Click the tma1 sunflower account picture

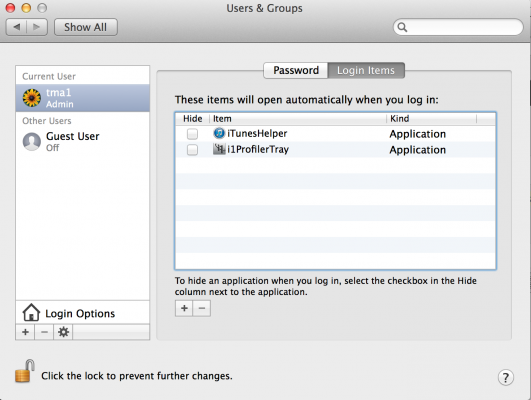pos(31,98)
